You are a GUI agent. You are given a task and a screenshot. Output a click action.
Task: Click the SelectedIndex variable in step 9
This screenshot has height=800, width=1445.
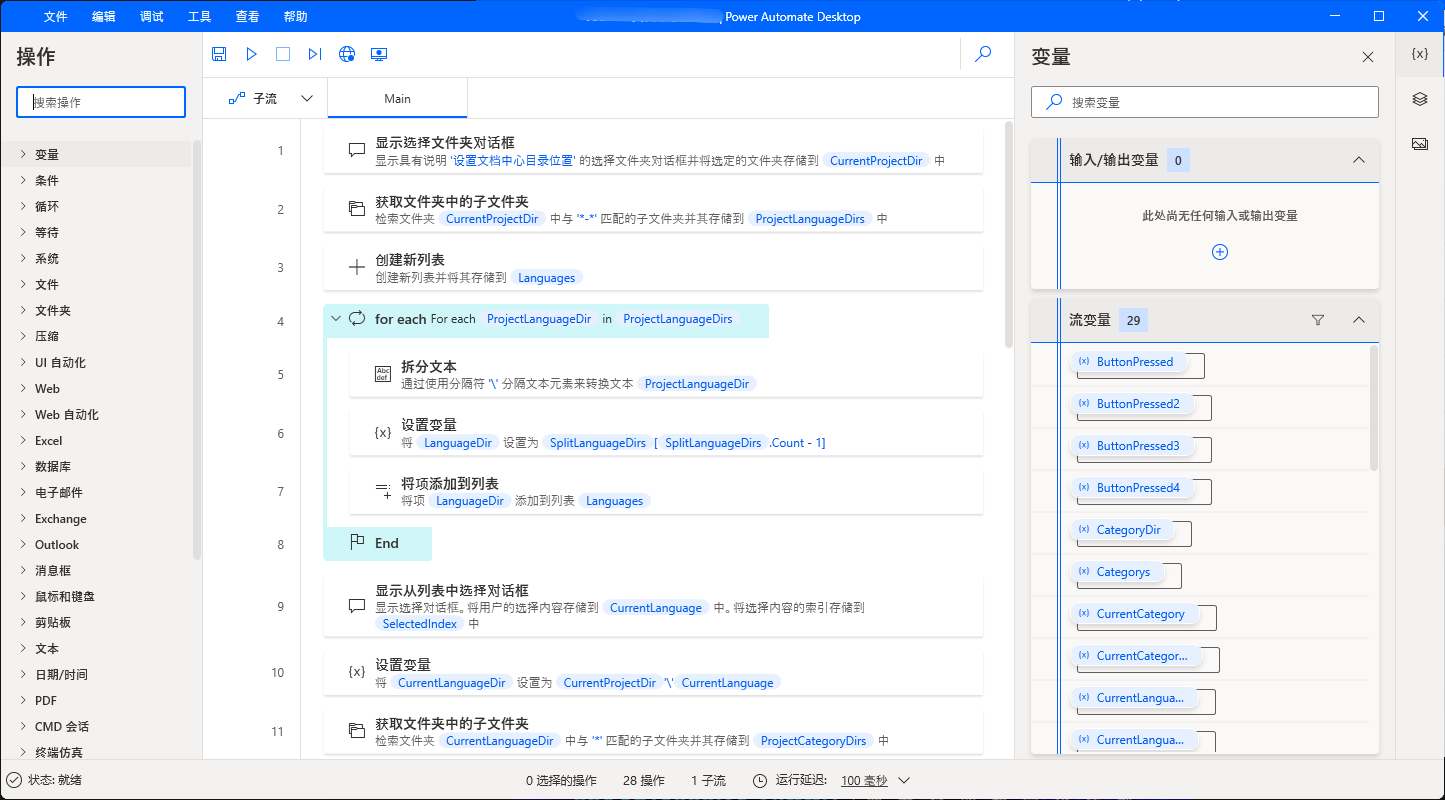[420, 624]
